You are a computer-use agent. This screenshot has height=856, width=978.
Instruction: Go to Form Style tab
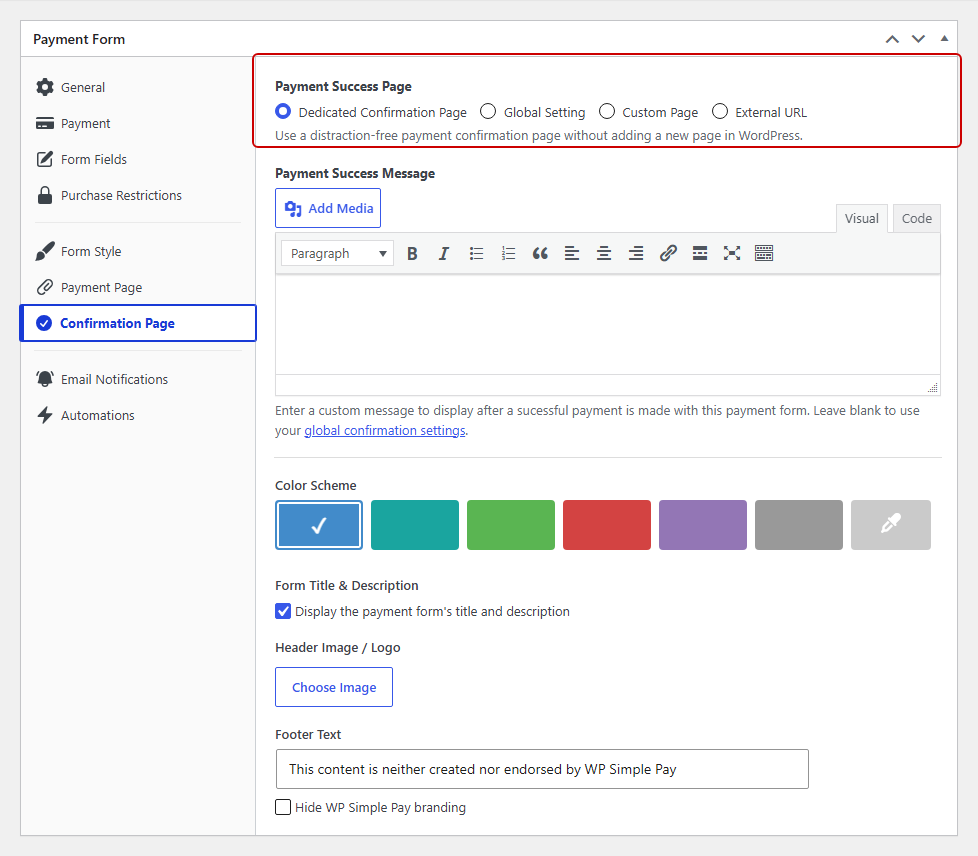[x=137, y=251]
